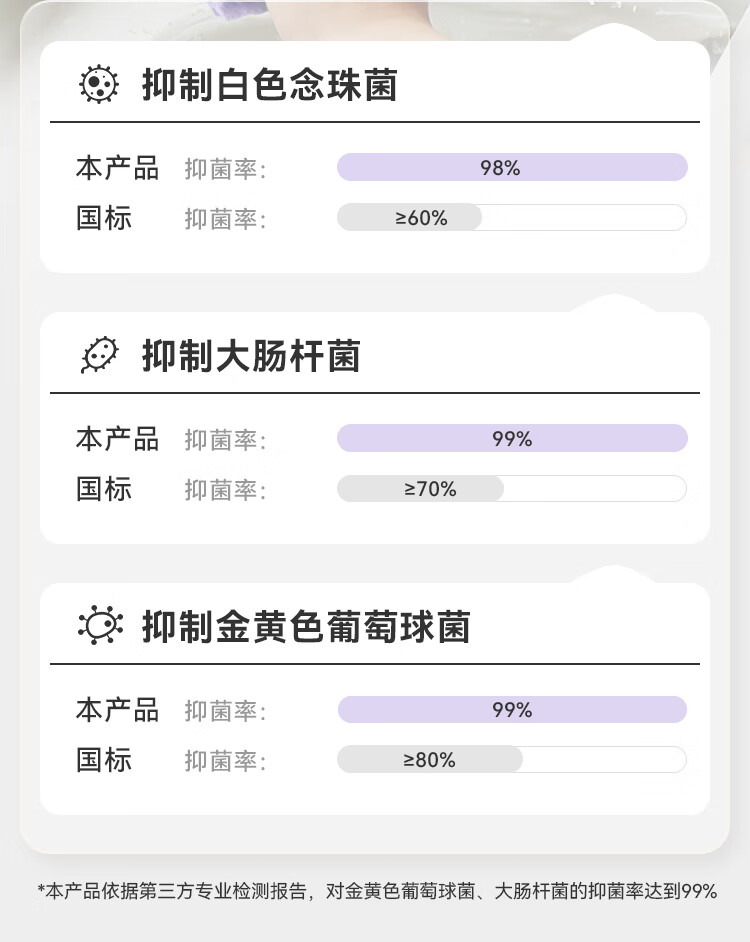The height and width of the screenshot is (942, 750).
Task: Click the gray ≥60% national standard bar
Action: (410, 217)
